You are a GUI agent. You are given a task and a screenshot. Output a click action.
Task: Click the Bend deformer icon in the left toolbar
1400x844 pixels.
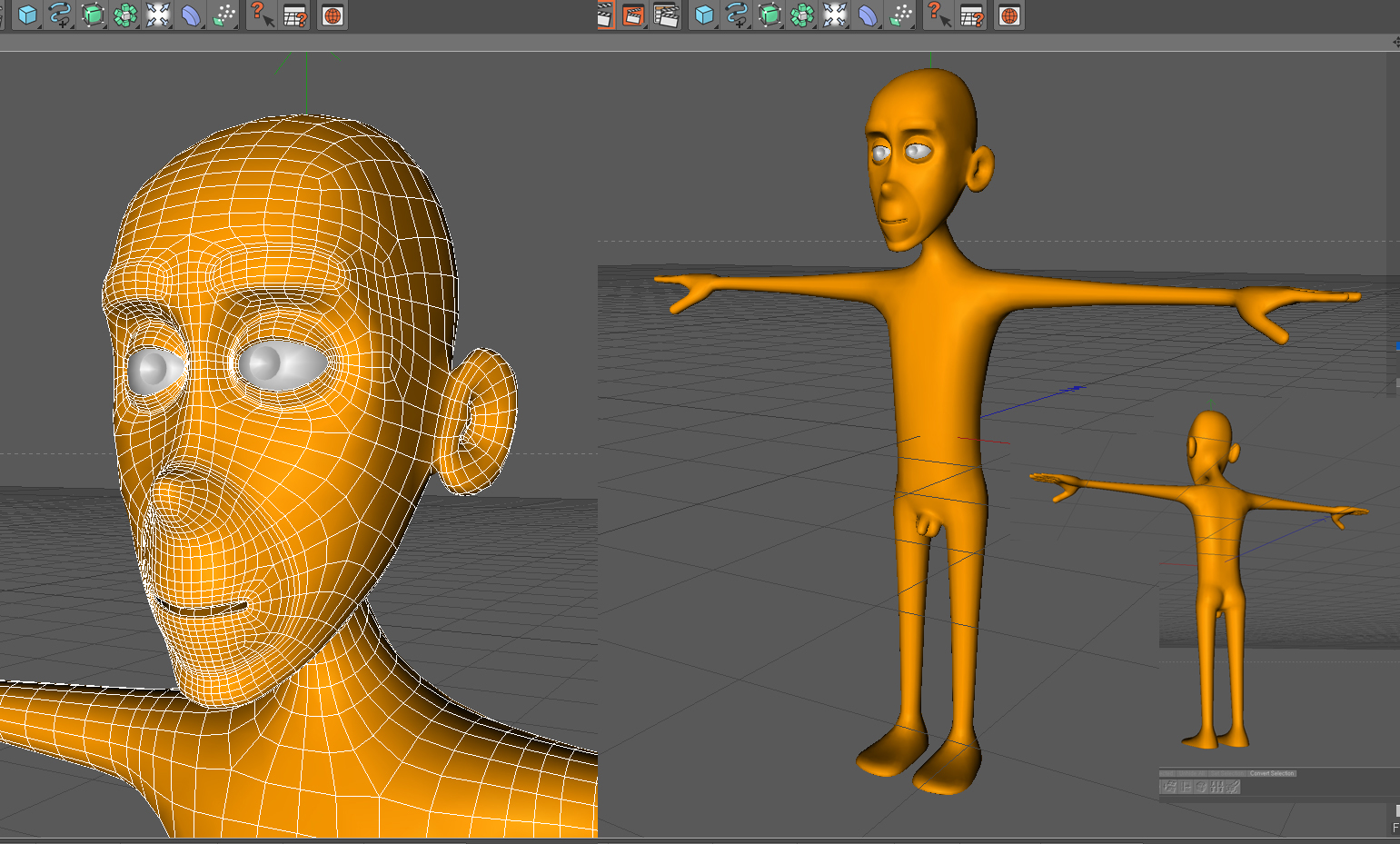point(191,15)
